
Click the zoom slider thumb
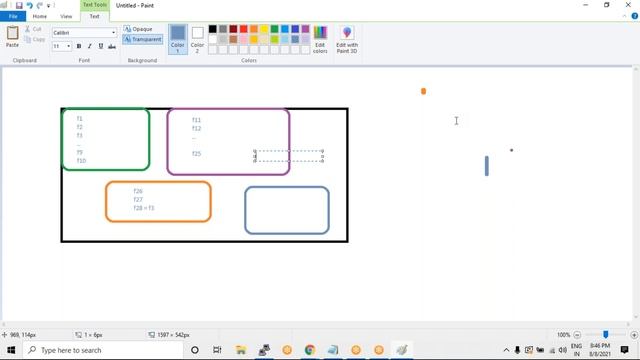click(x=606, y=335)
